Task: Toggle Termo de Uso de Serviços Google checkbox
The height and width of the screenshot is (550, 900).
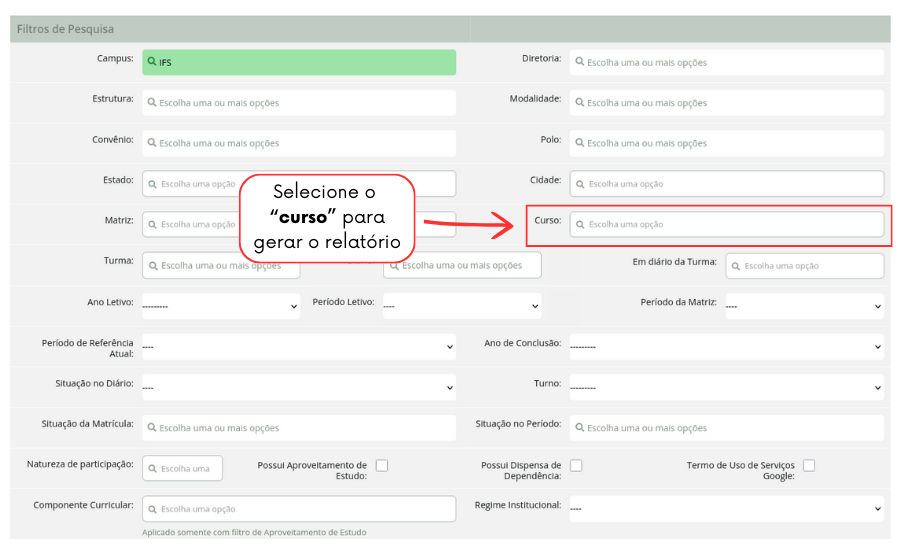Action: click(x=809, y=466)
